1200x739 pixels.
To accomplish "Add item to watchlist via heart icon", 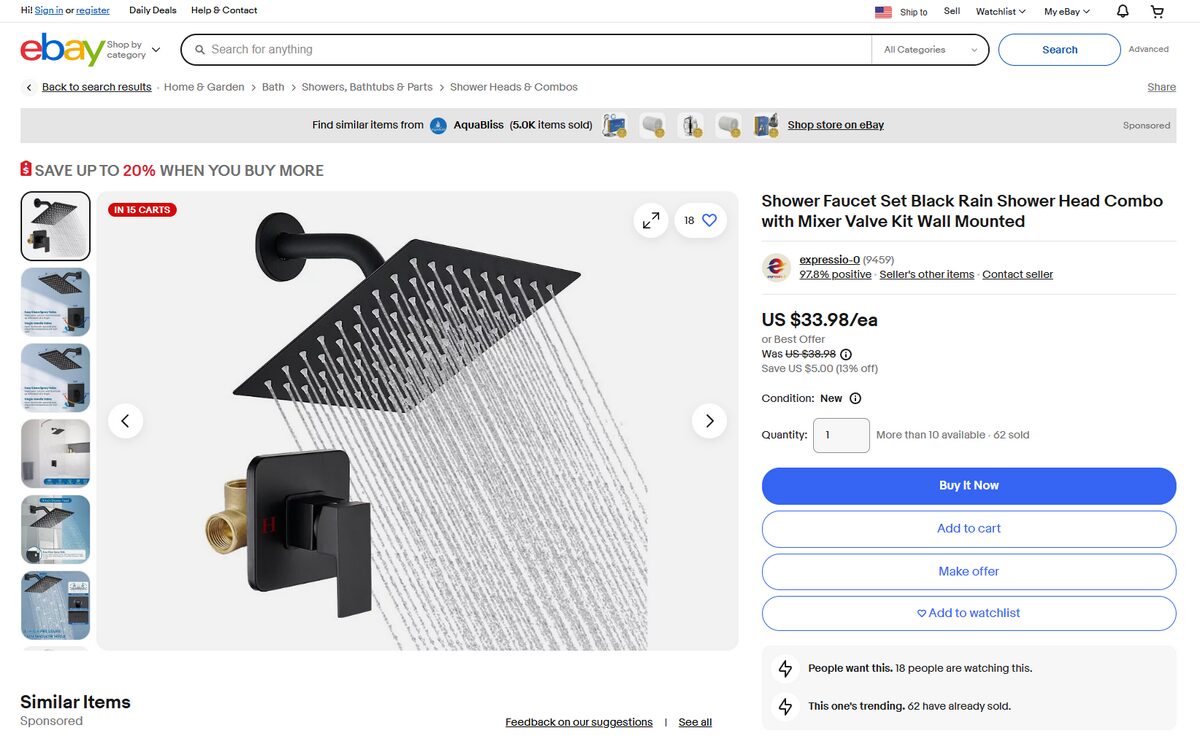I will point(709,220).
